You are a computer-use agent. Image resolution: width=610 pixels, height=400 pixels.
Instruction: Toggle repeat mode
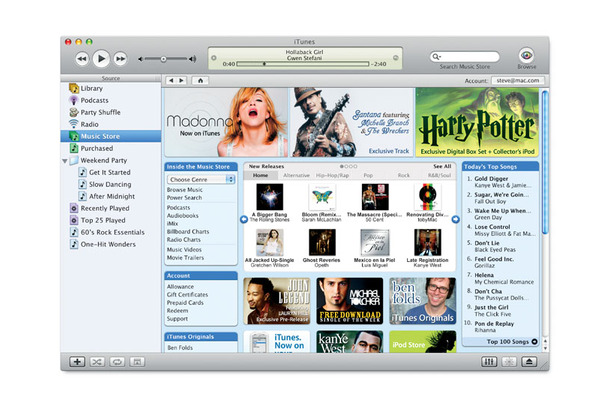[x=118, y=360]
